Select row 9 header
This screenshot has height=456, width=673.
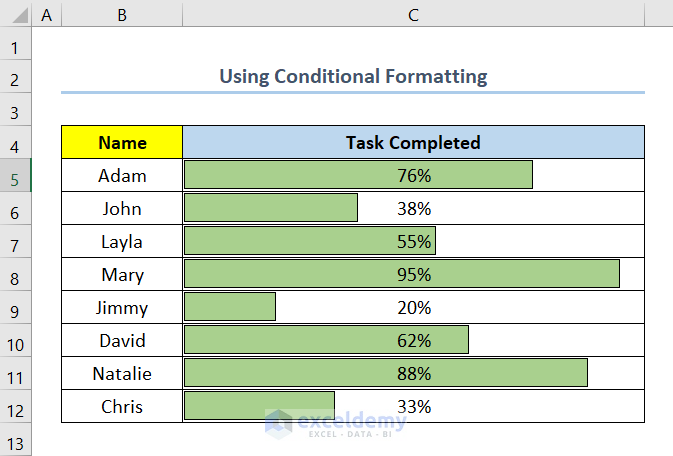tap(16, 307)
